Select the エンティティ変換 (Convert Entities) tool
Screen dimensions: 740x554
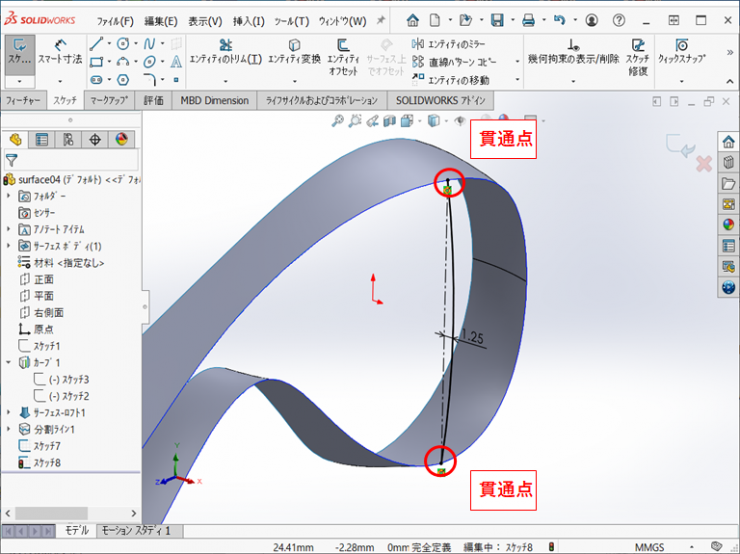[295, 52]
